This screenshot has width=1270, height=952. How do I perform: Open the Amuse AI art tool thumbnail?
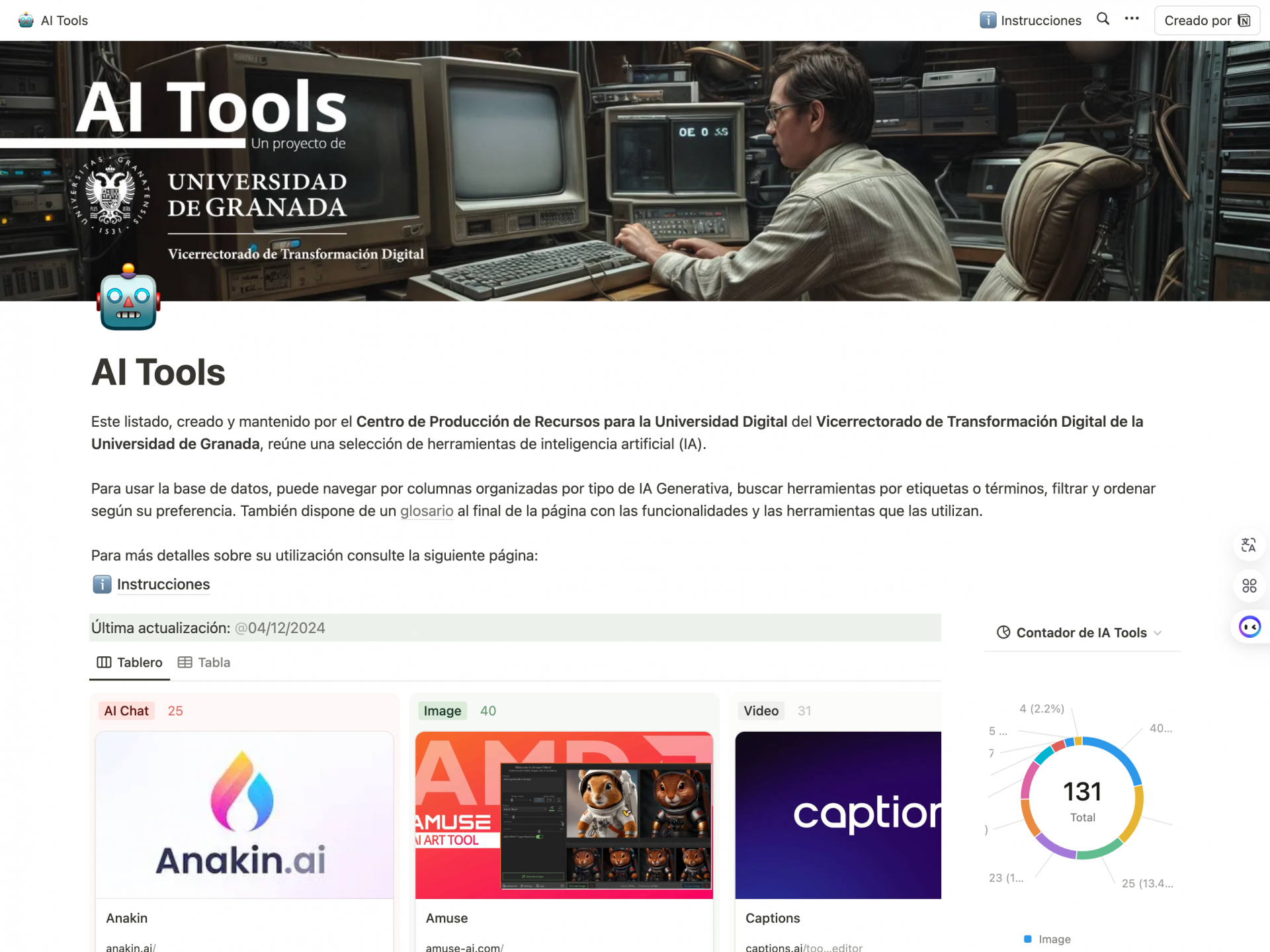coord(564,815)
